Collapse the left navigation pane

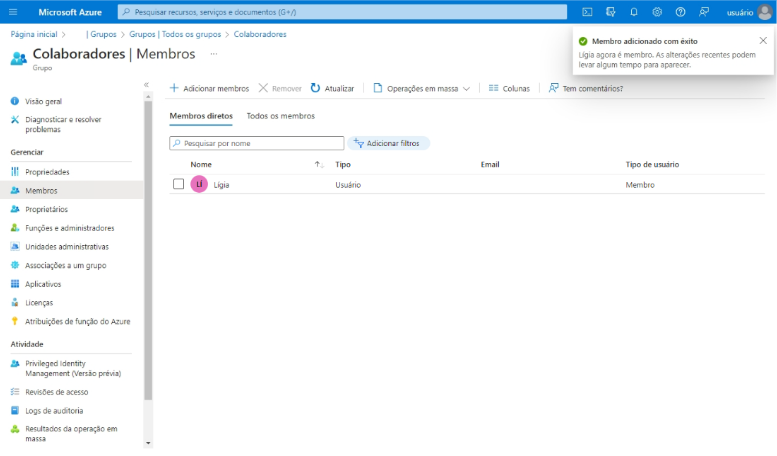click(x=146, y=85)
